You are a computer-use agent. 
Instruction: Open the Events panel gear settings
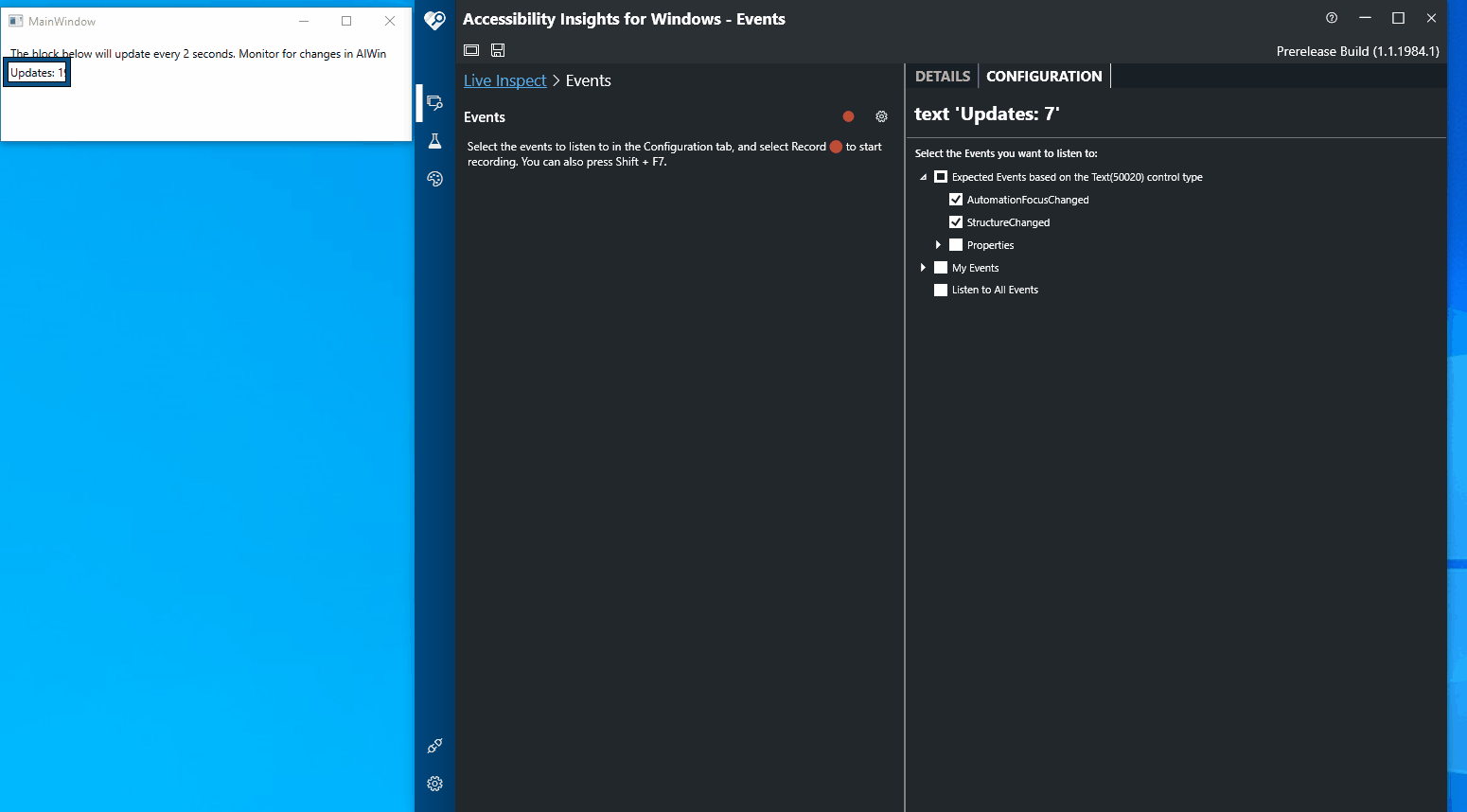[881, 115]
